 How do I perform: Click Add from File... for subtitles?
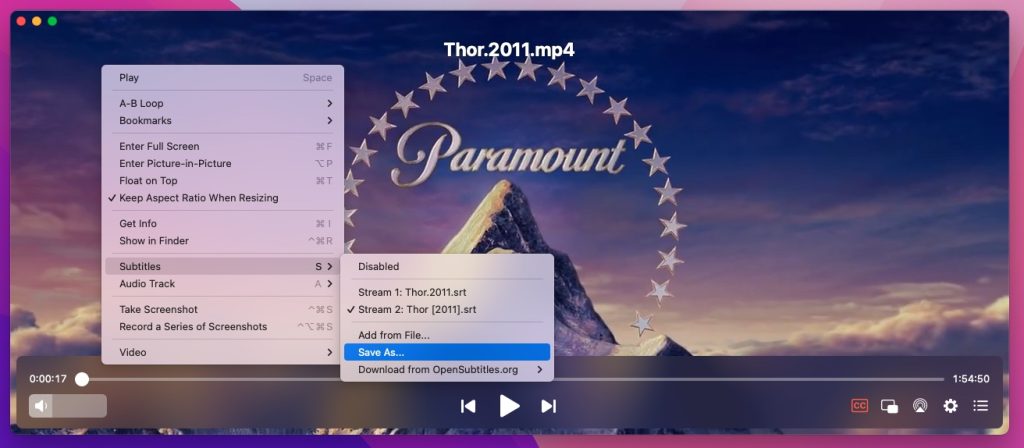tap(447, 335)
